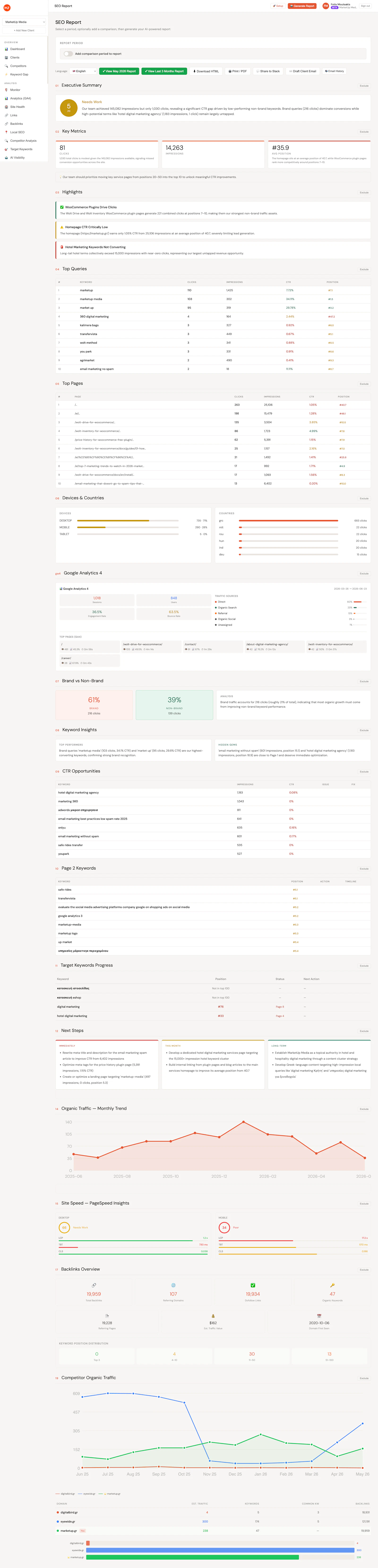Viewport: 378px width, 1568px height.
Task: Exclude the Google Analytics 4 section
Action: [364, 573]
